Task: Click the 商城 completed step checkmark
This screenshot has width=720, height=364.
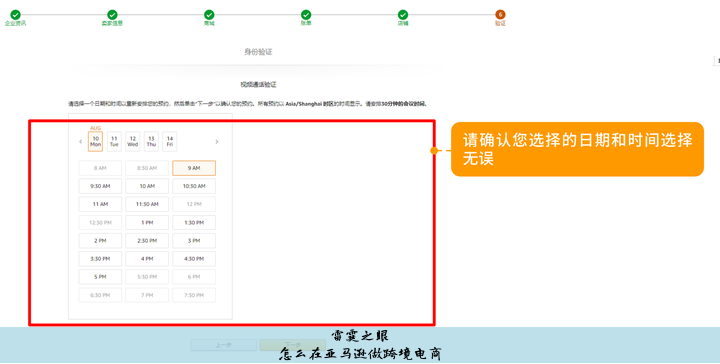Action: 209,15
